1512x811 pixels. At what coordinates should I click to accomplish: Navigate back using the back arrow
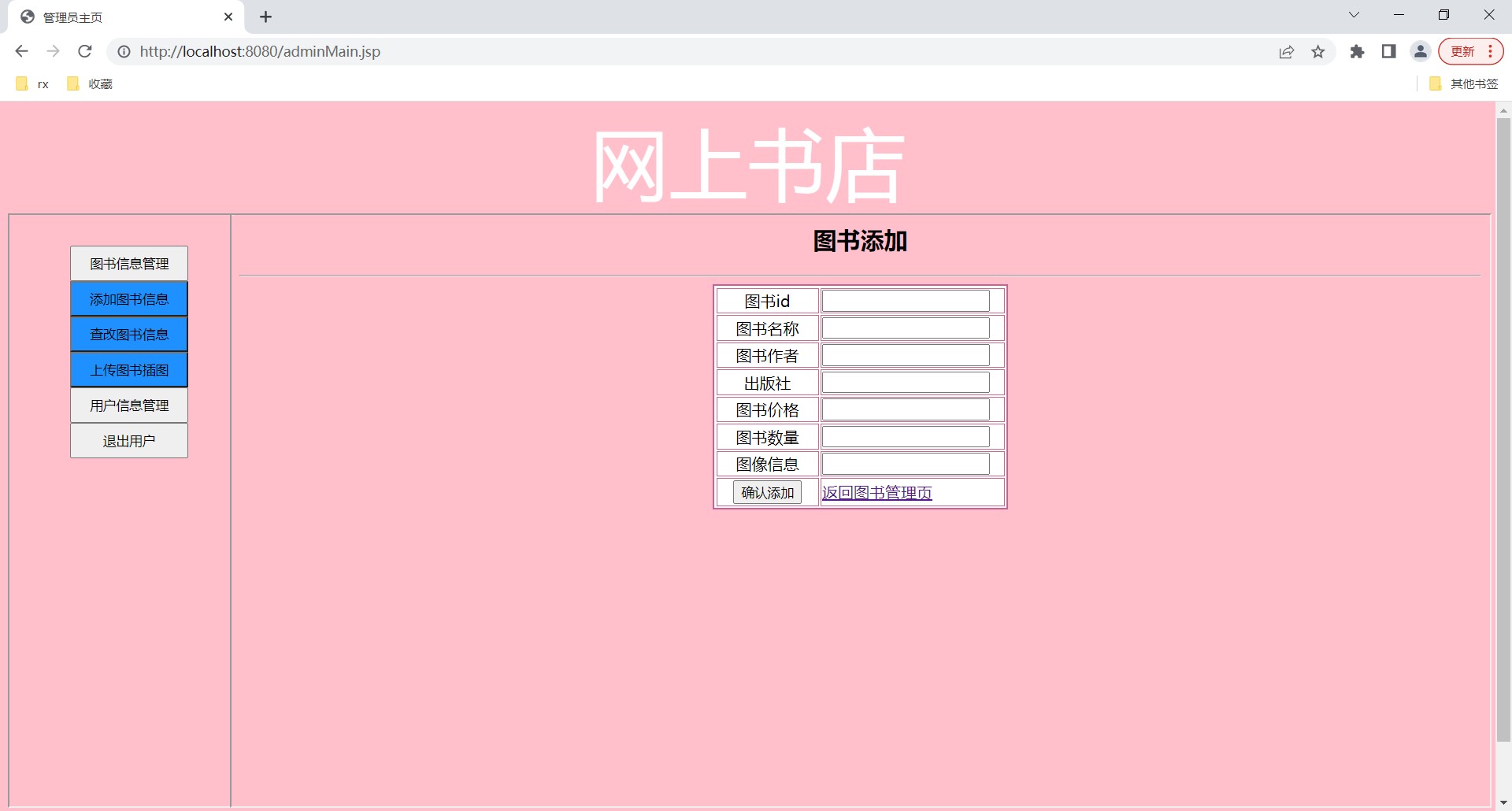(20, 51)
